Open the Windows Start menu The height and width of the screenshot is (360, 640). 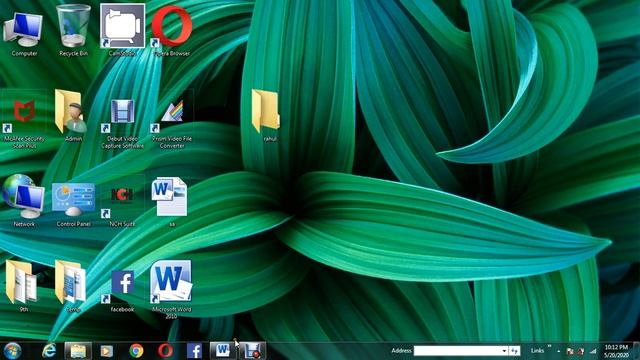12,351
